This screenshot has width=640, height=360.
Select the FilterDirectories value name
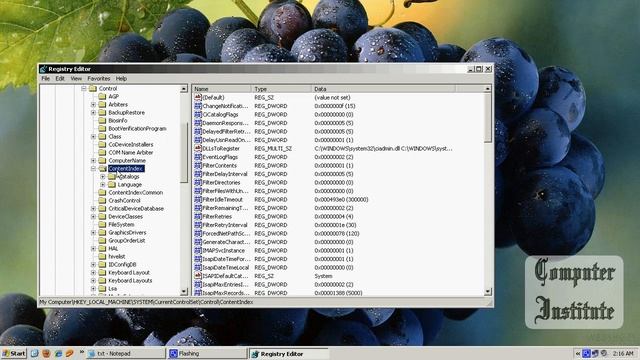[x=221, y=183]
